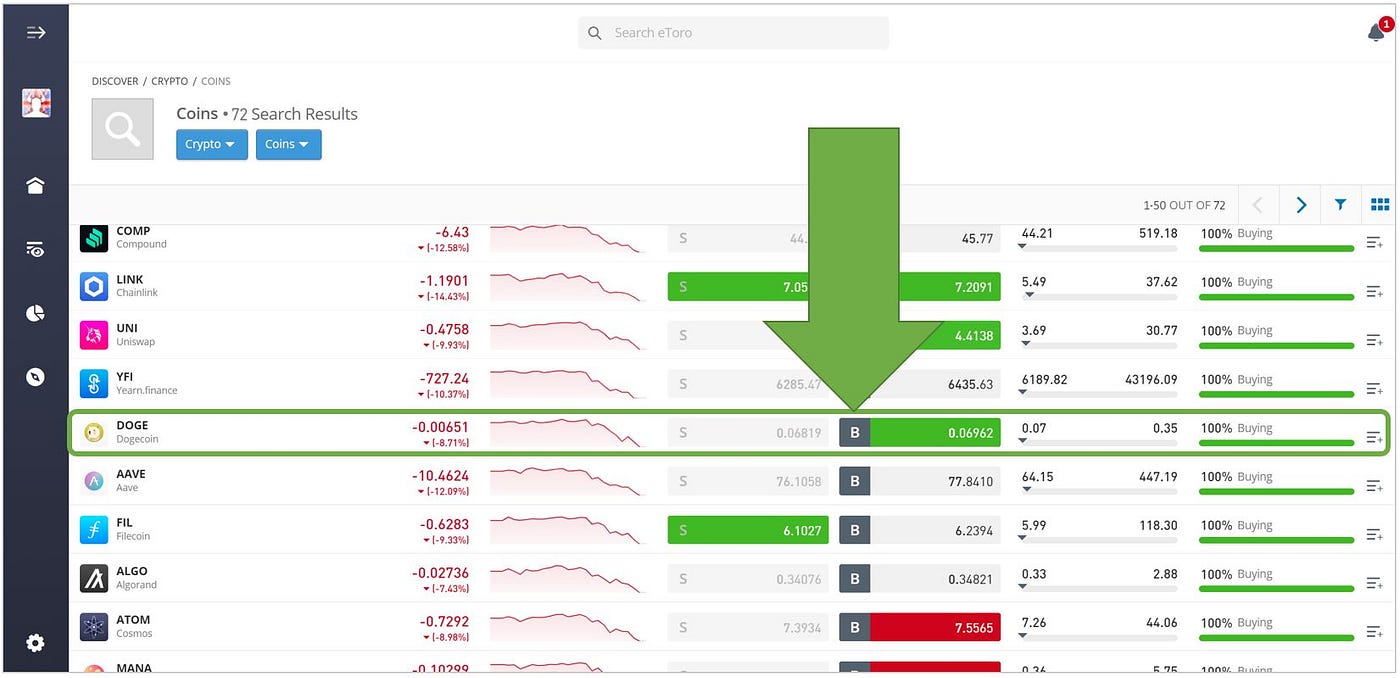Open notifications bell icon
Viewport: 1400px width, 678px height.
(x=1377, y=32)
